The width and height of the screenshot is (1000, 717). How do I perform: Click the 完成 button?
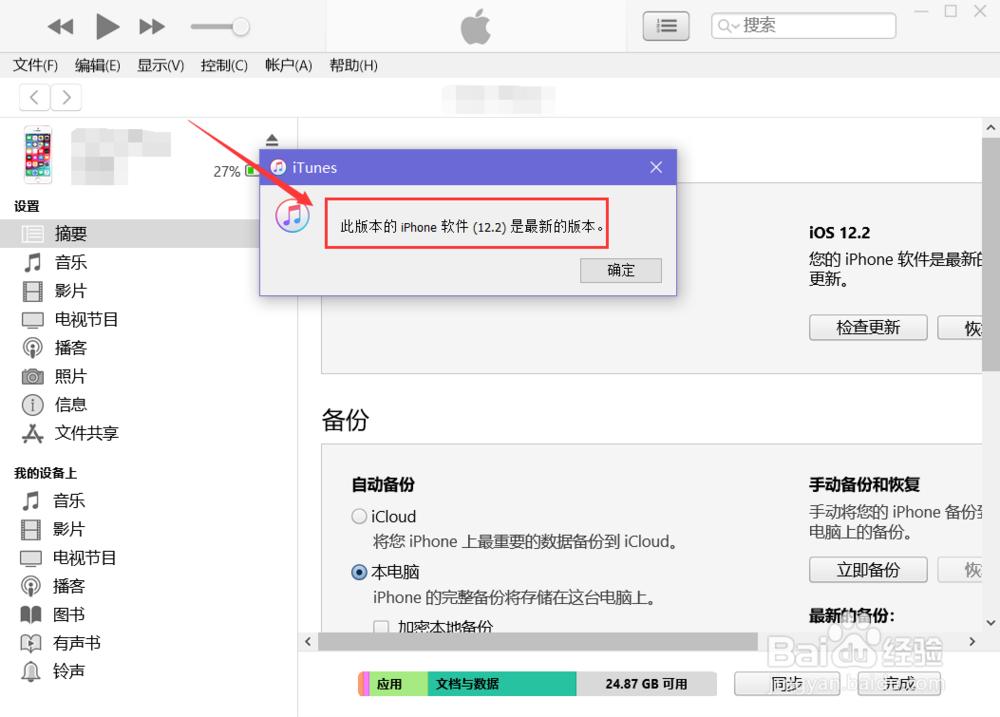(899, 684)
